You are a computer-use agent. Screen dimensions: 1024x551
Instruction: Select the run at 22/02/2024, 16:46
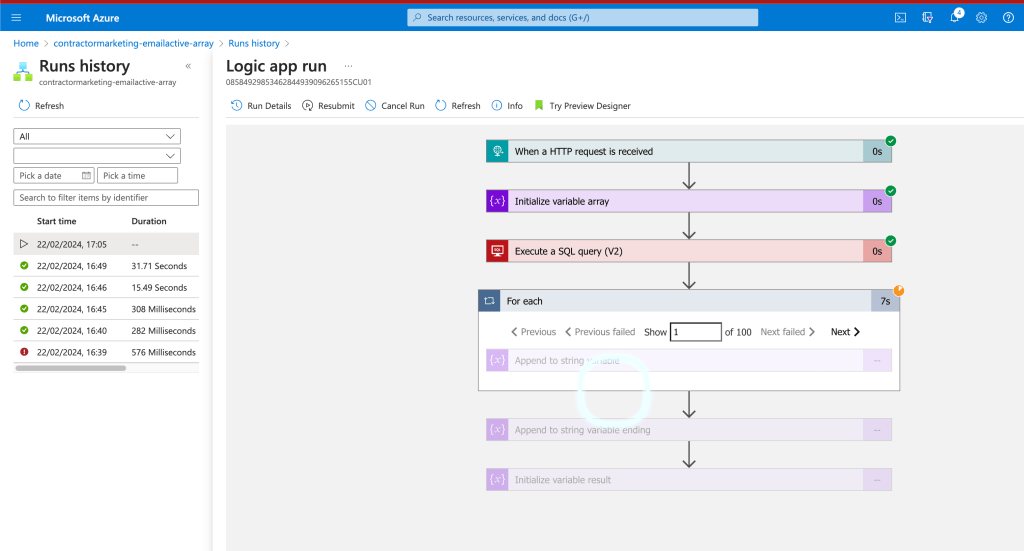click(106, 287)
